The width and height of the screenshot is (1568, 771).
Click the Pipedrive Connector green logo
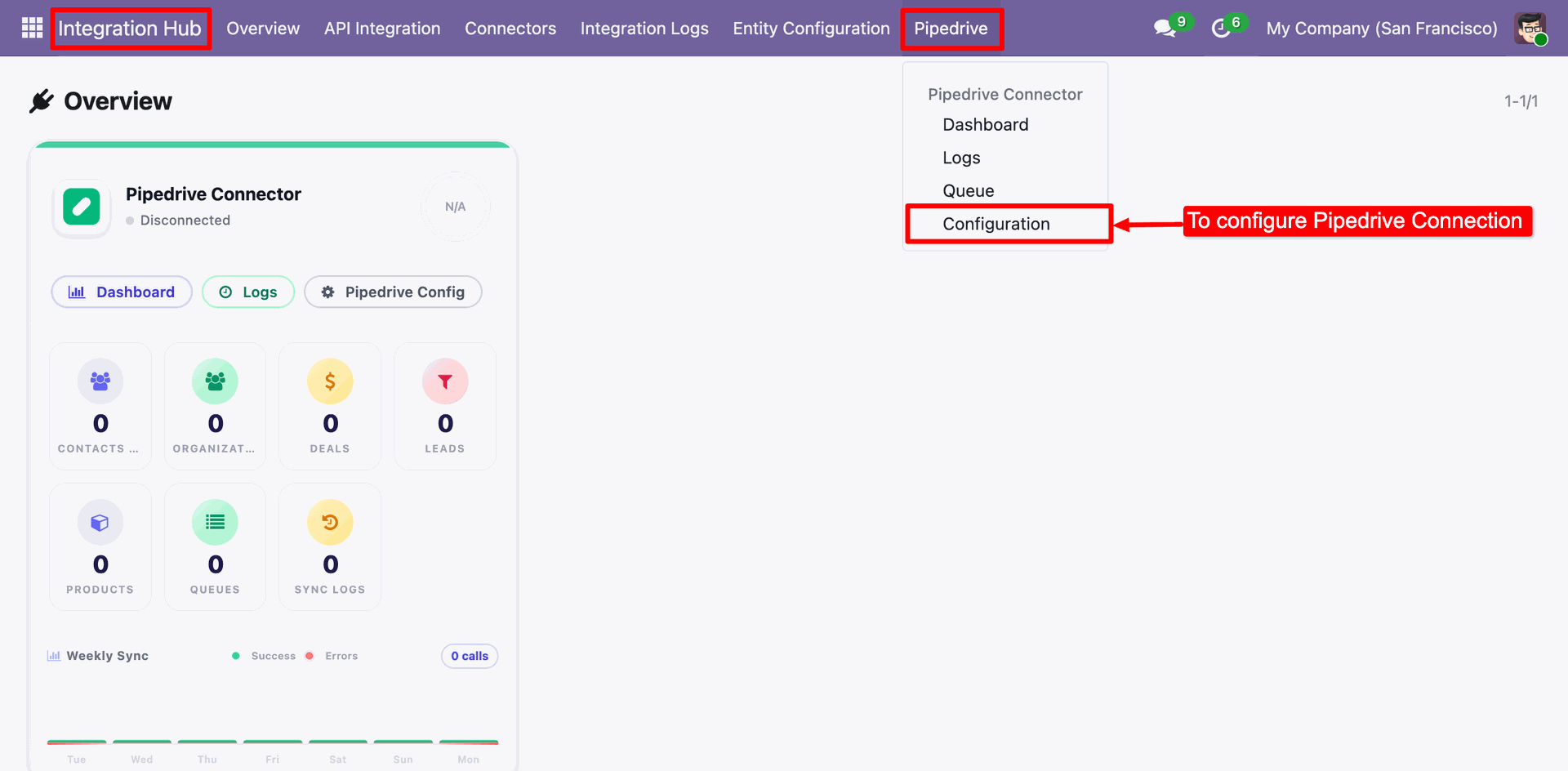(x=82, y=207)
